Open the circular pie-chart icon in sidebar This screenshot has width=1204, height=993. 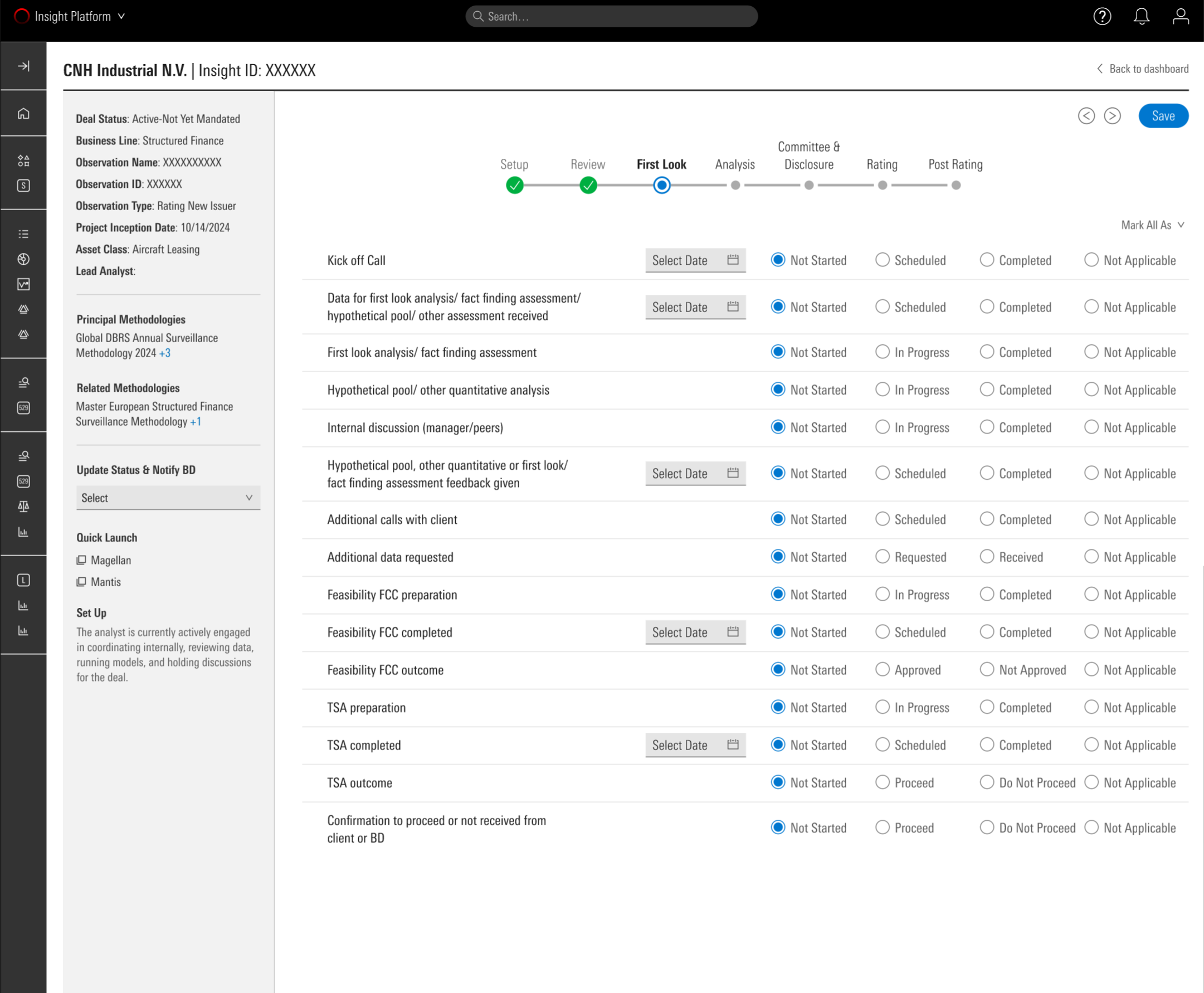pyautogui.click(x=23, y=259)
